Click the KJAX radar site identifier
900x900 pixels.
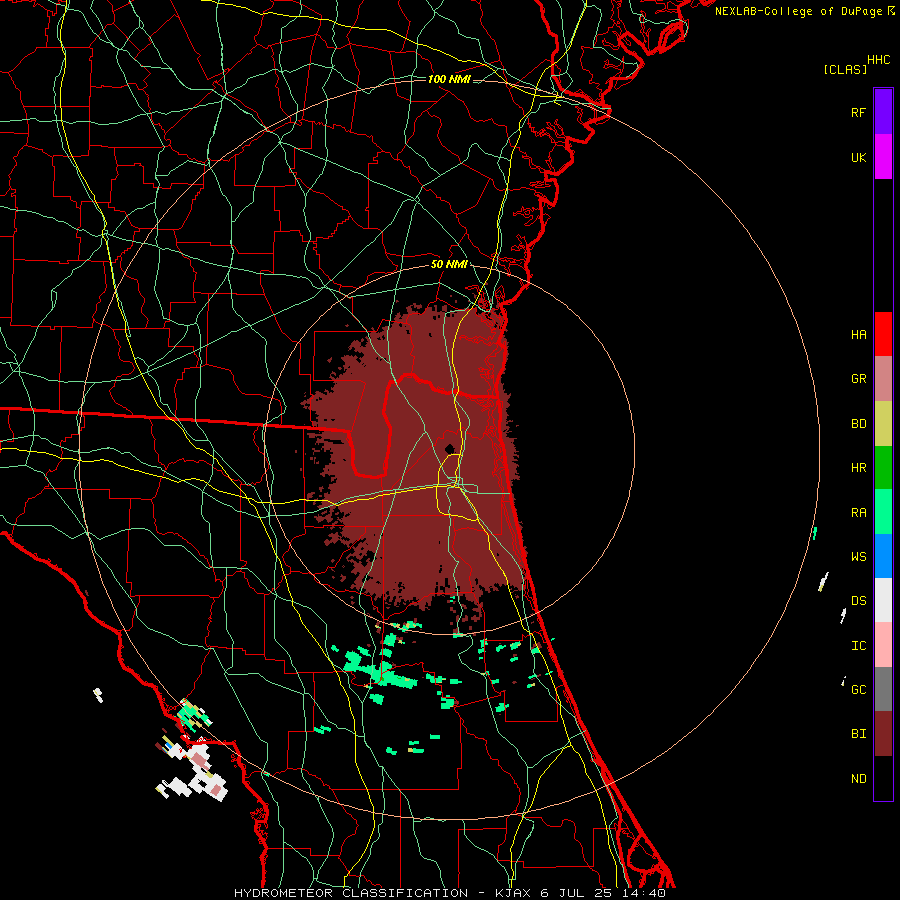(510, 893)
